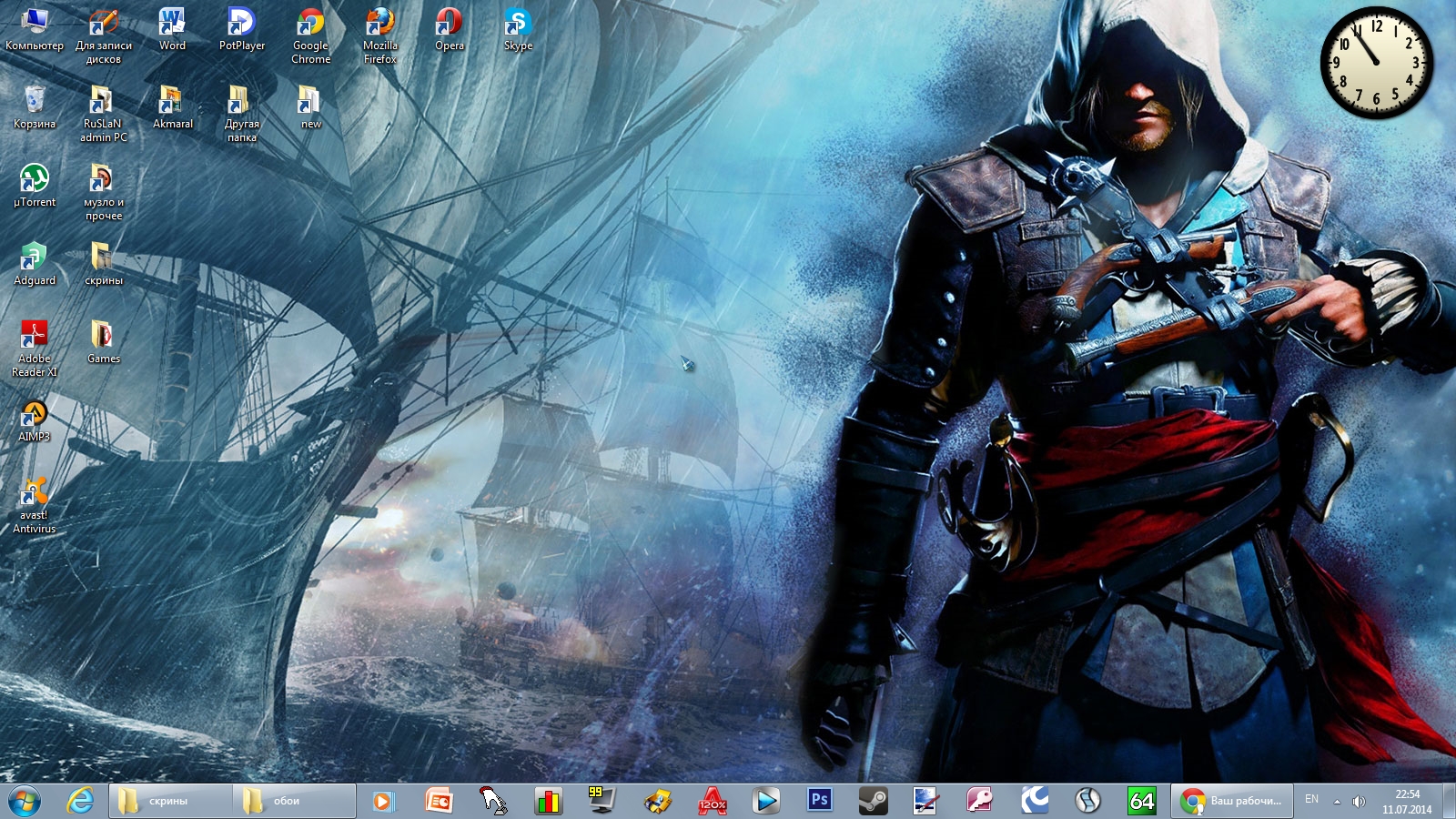Switch to обои folder taskbar window
Image resolution: width=1456 pixels, height=819 pixels.
(294, 801)
